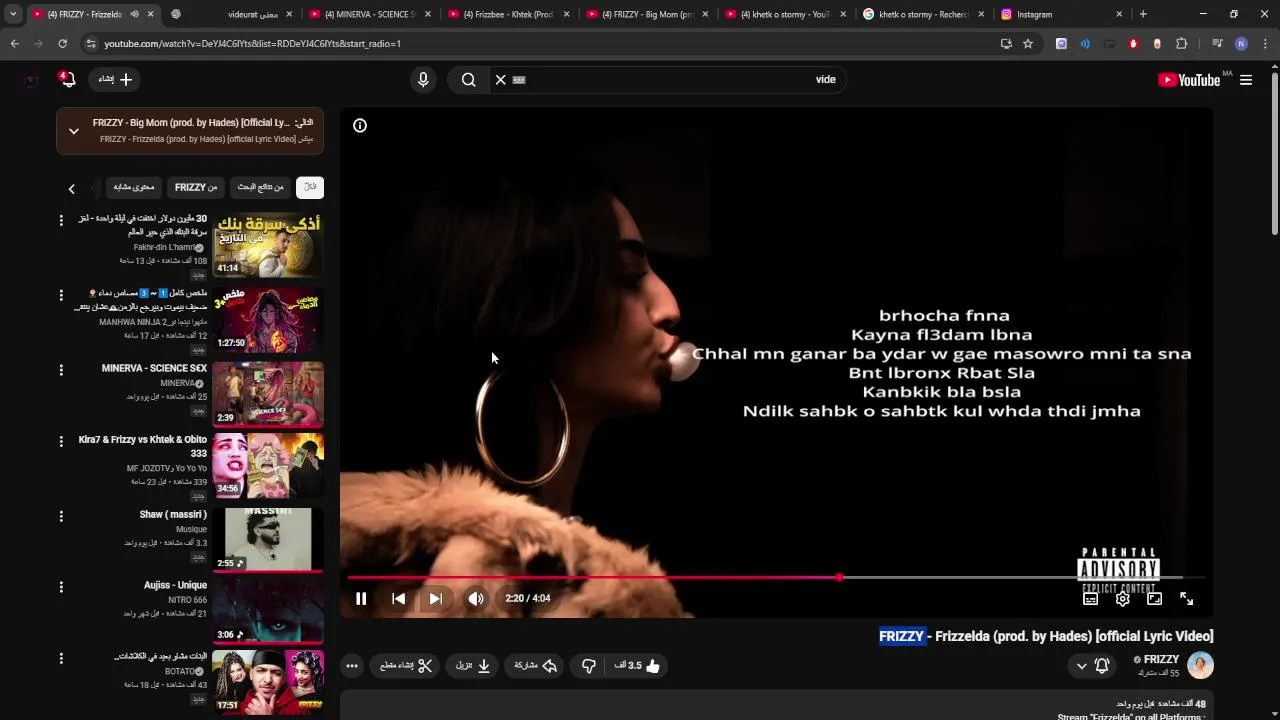
Task: Go to YouTube home logo
Action: 1189,80
